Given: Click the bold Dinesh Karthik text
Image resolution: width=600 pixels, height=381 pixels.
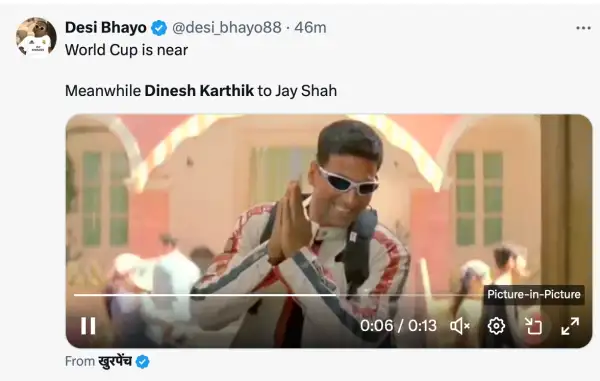Looking at the screenshot, I should 199,91.
